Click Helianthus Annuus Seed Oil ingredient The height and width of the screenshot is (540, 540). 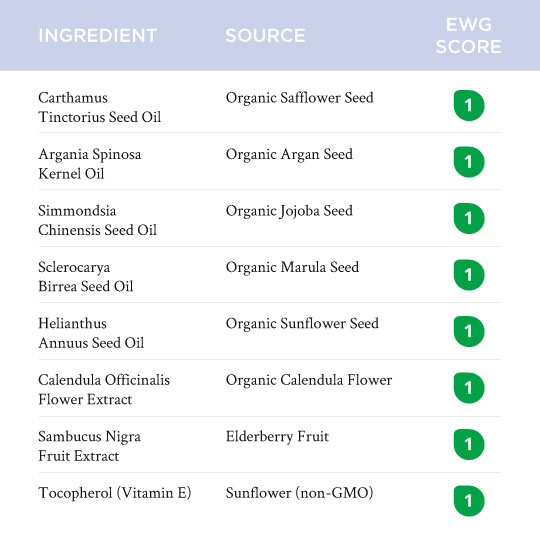pyautogui.click(x=91, y=333)
